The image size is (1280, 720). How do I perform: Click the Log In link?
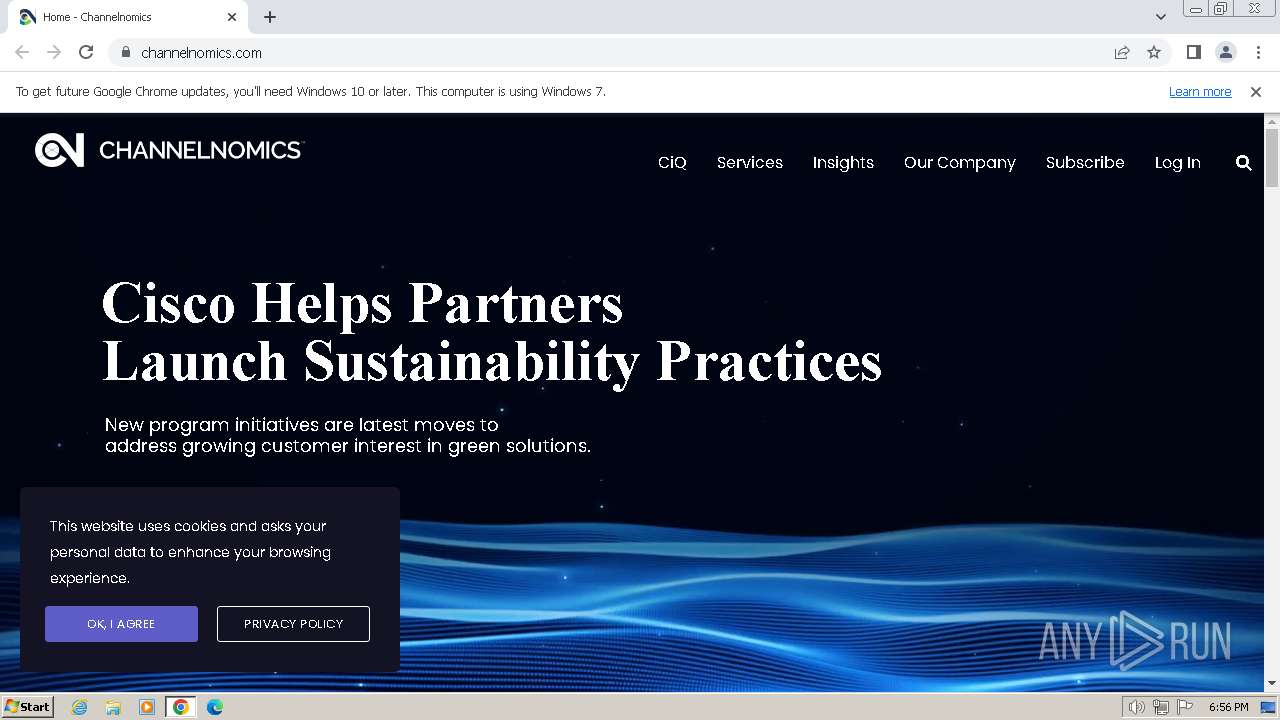click(x=1178, y=162)
